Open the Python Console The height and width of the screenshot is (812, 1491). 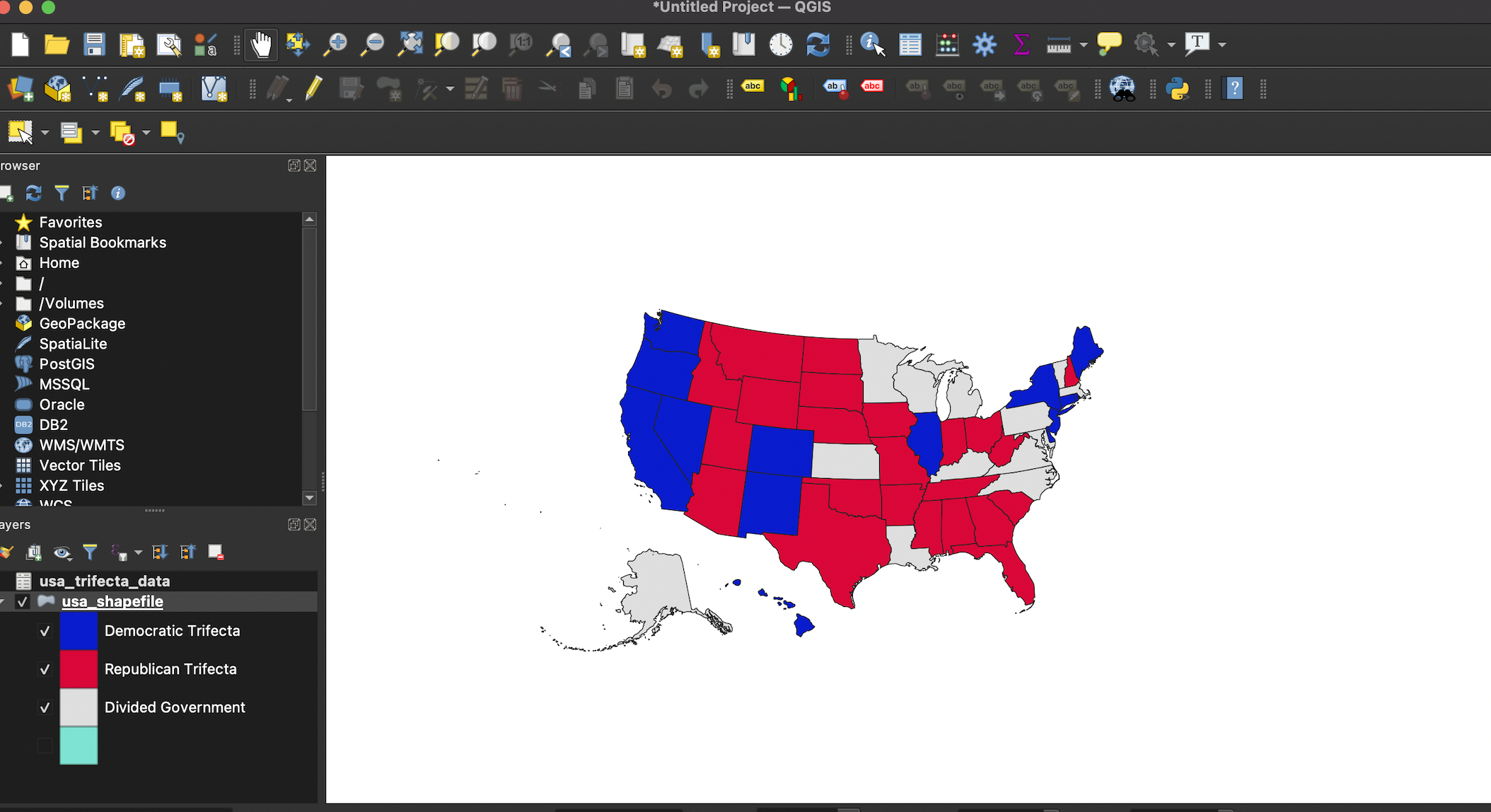[x=1178, y=89]
